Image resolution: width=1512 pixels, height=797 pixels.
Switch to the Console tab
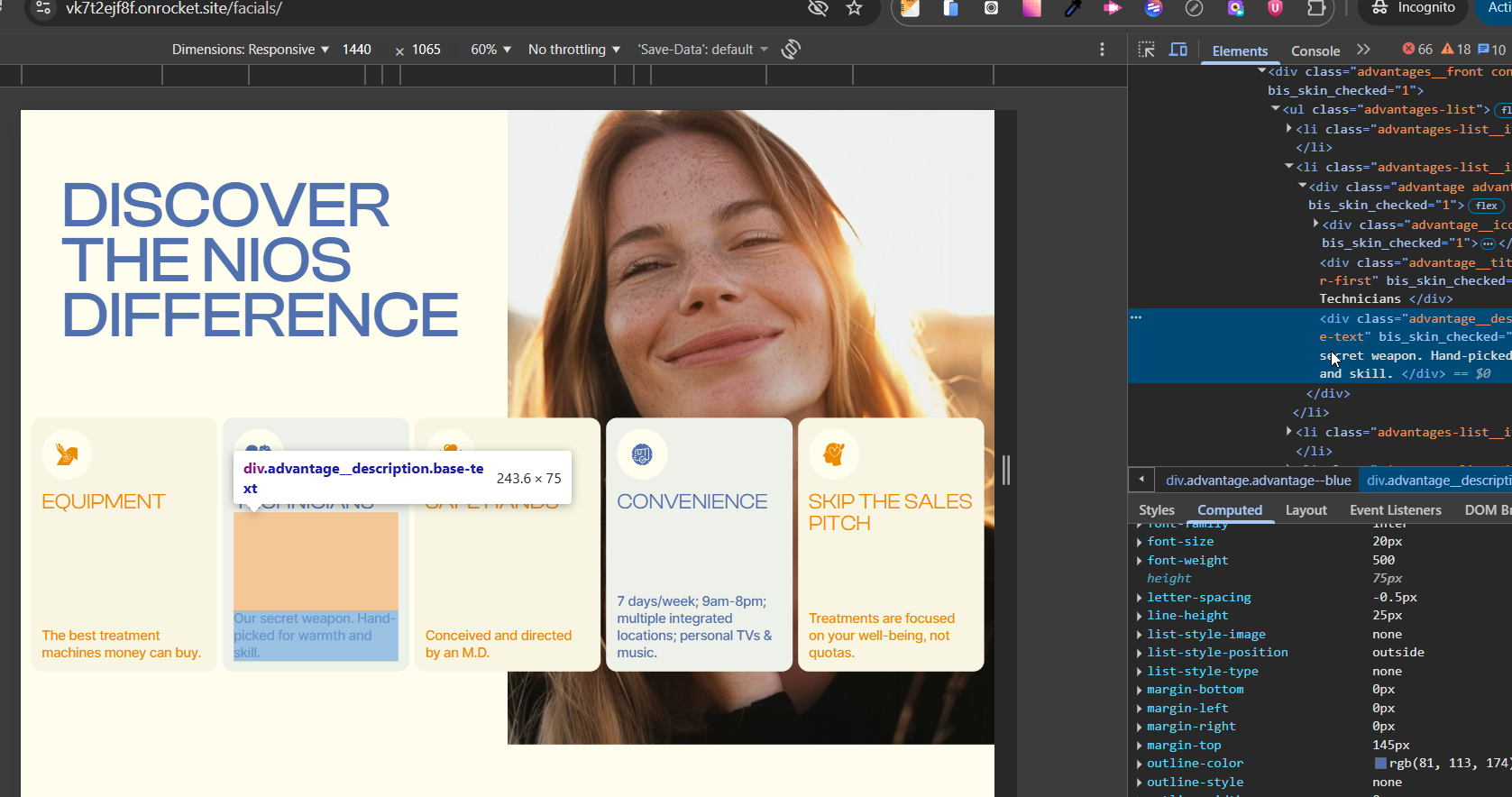pyautogui.click(x=1315, y=51)
